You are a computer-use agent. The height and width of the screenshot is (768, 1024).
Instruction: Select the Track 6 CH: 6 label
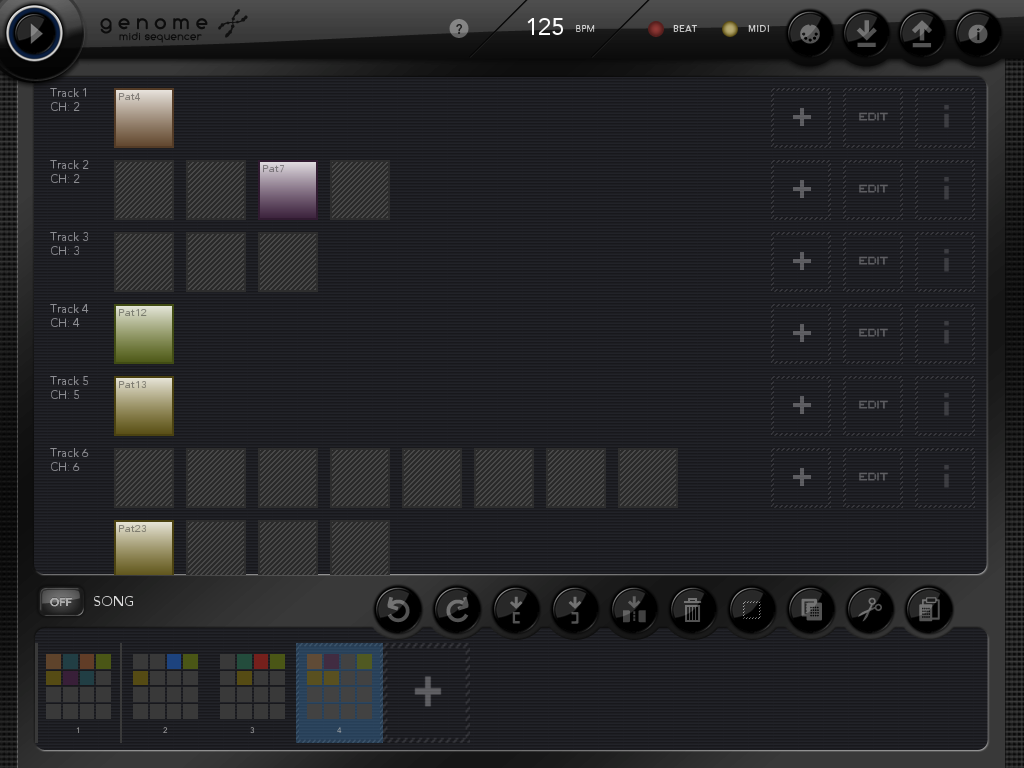[69, 460]
